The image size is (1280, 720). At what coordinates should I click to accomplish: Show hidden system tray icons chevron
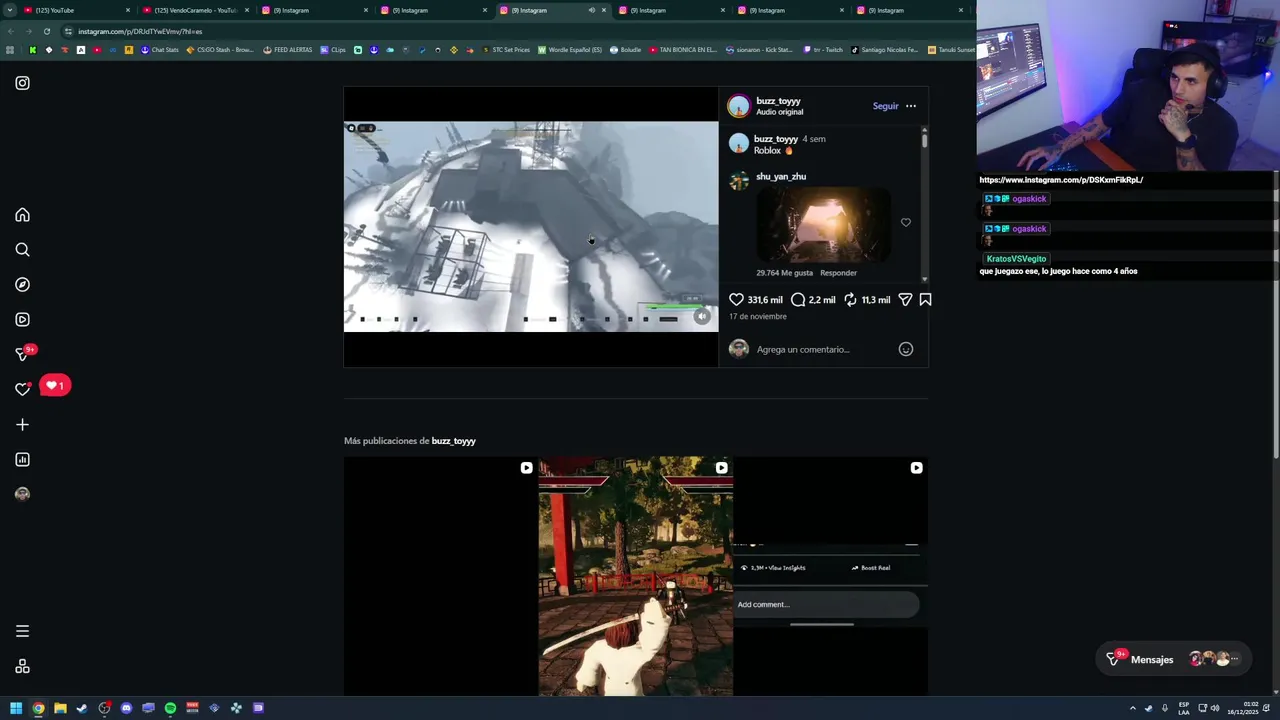coord(1133,708)
